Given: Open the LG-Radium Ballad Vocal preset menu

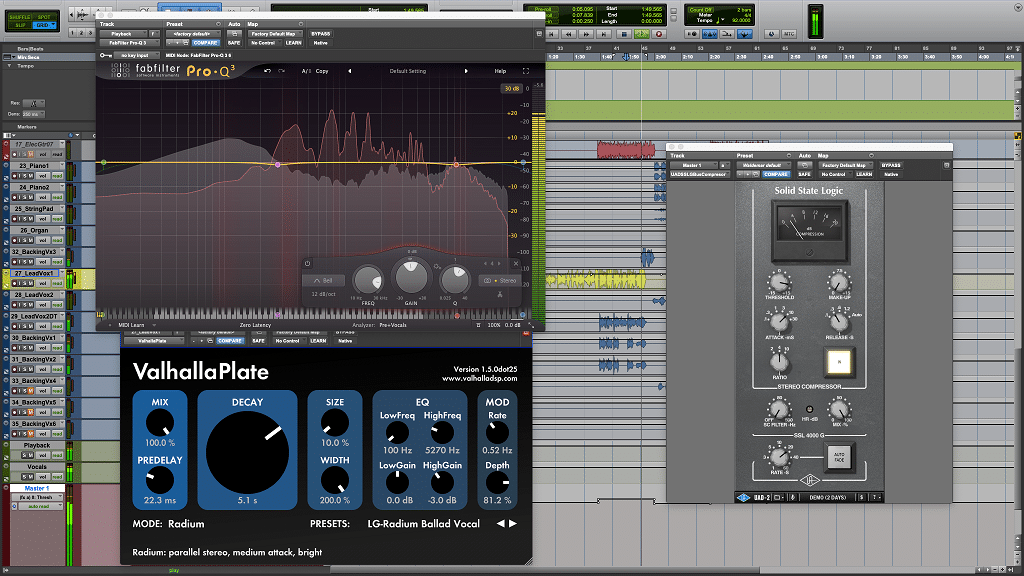Looking at the screenshot, I should pos(423,524).
